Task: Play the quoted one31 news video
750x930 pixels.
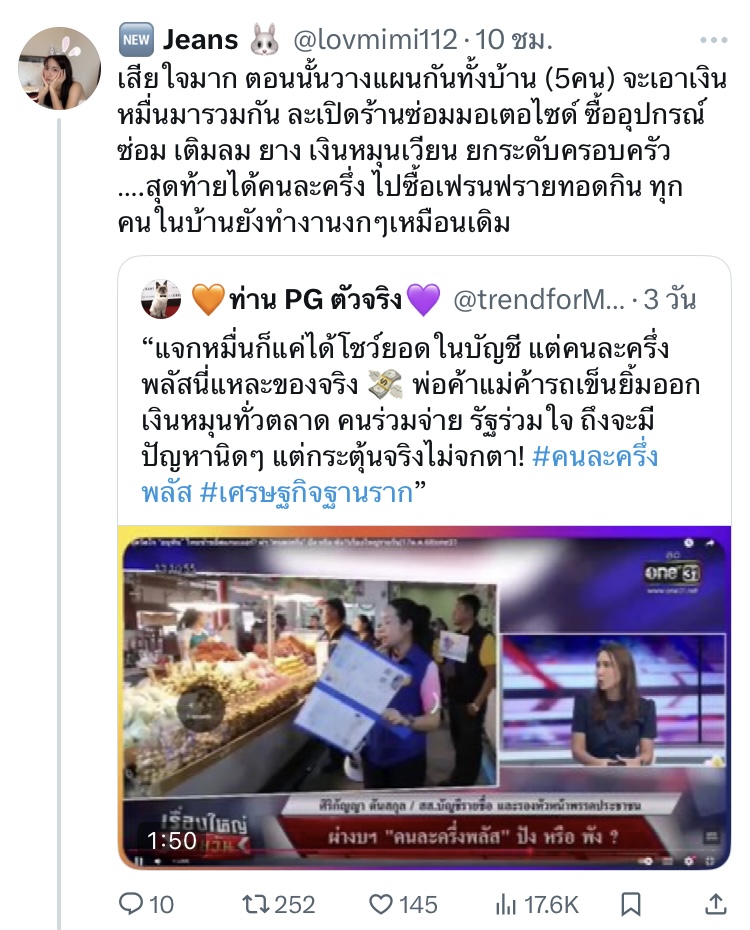Action: coord(424,698)
